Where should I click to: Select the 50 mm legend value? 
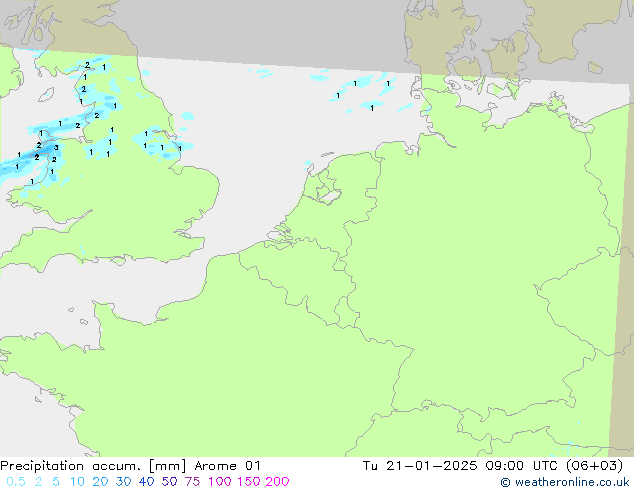click(169, 482)
